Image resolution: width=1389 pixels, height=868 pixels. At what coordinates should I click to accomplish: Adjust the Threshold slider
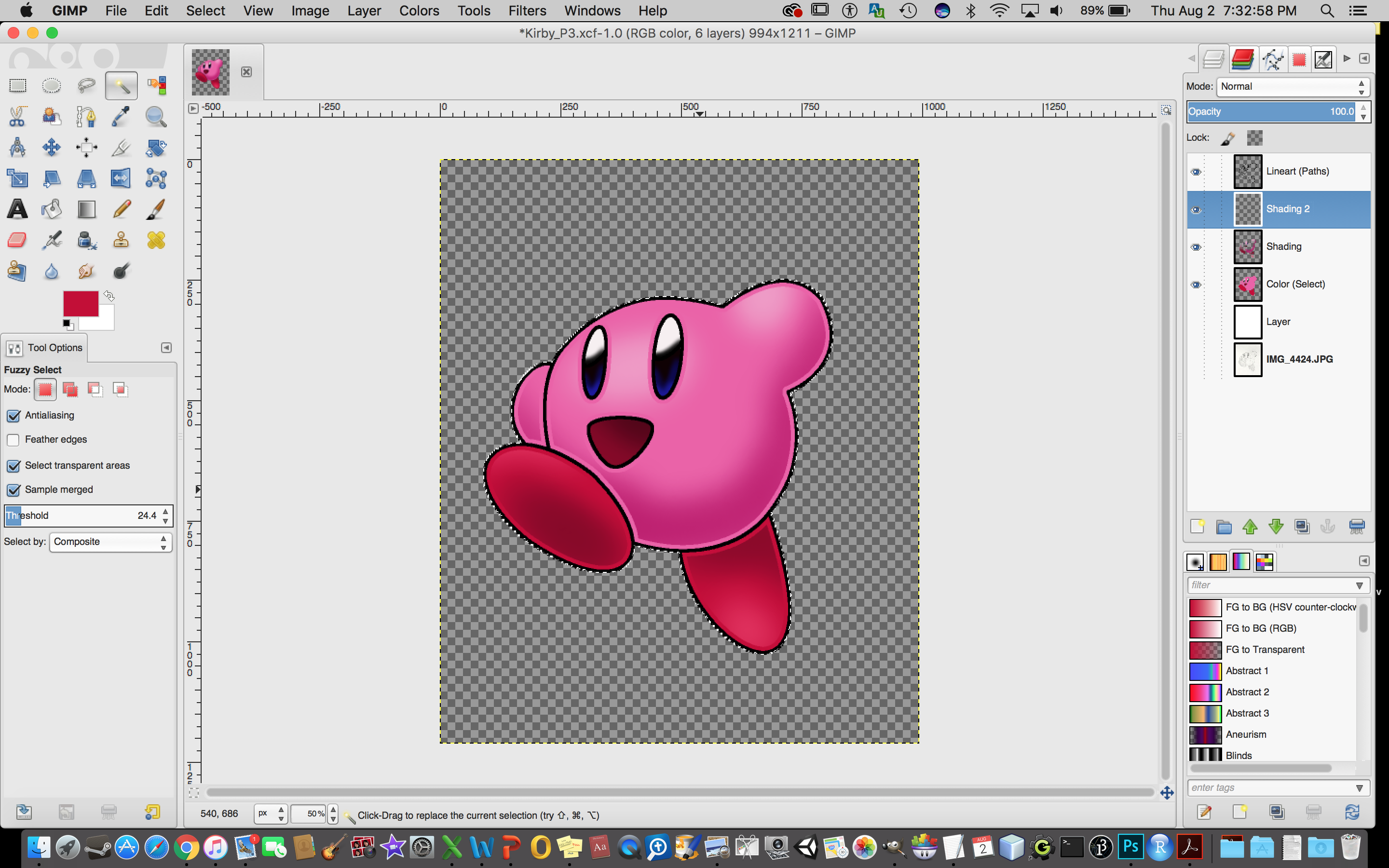[x=82, y=515]
